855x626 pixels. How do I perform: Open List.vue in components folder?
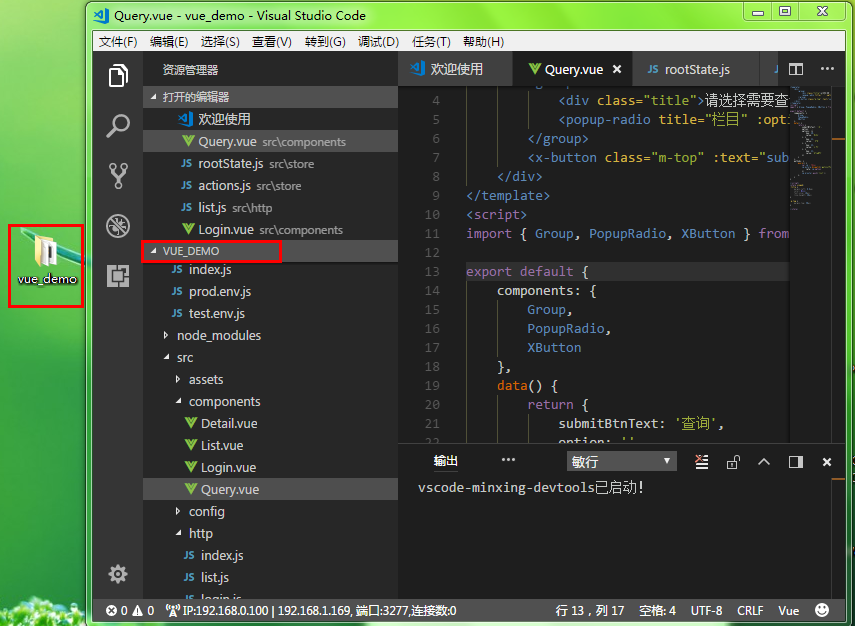coord(270,446)
